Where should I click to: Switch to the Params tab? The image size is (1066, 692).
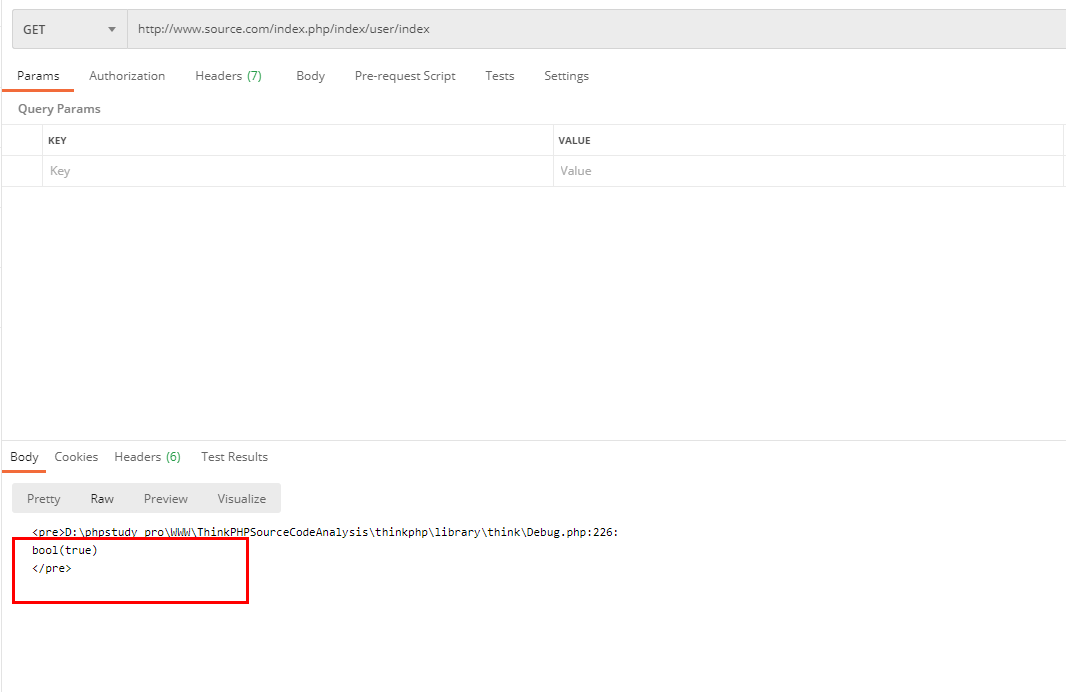[38, 76]
